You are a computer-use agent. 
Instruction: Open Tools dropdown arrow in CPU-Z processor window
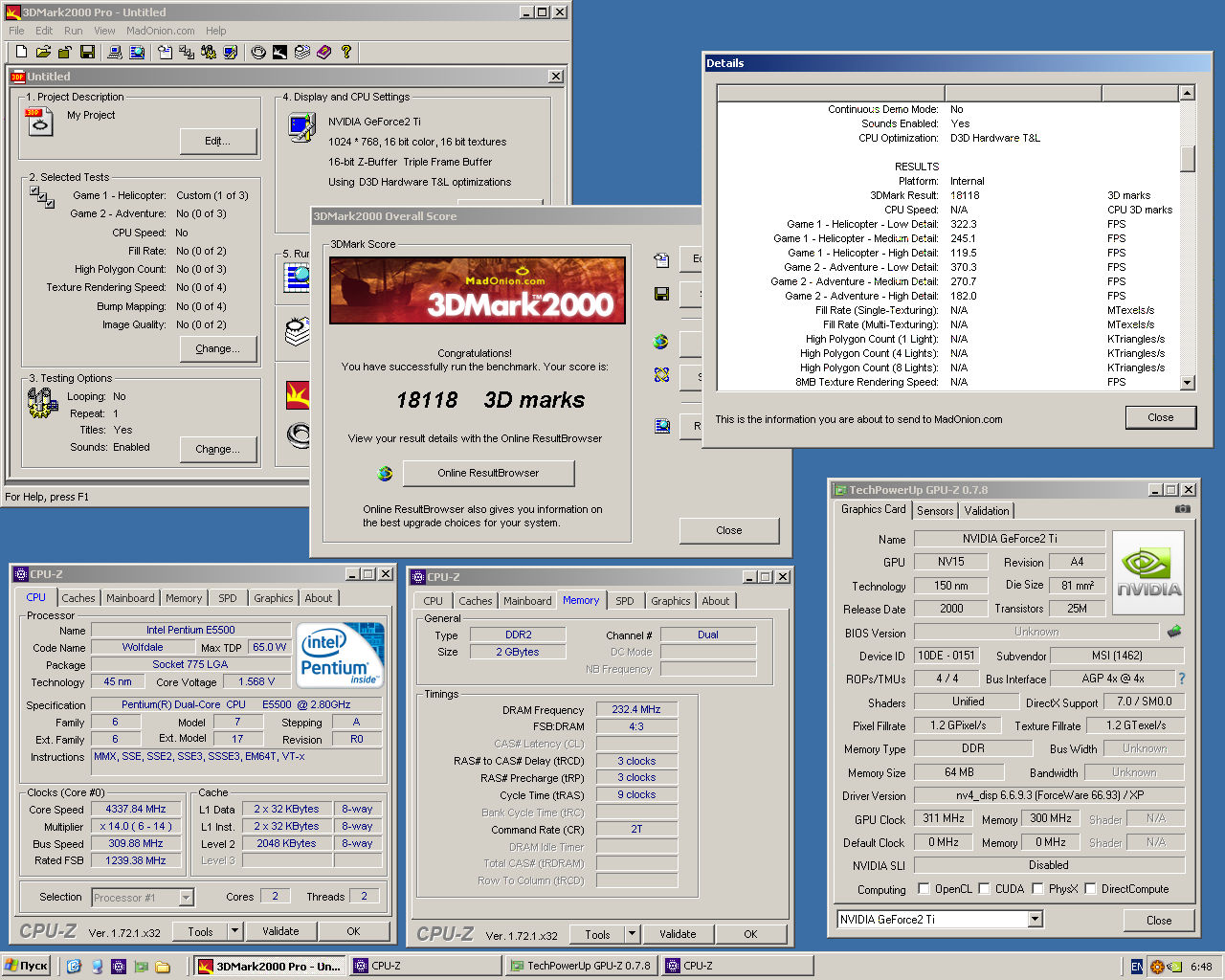click(234, 931)
